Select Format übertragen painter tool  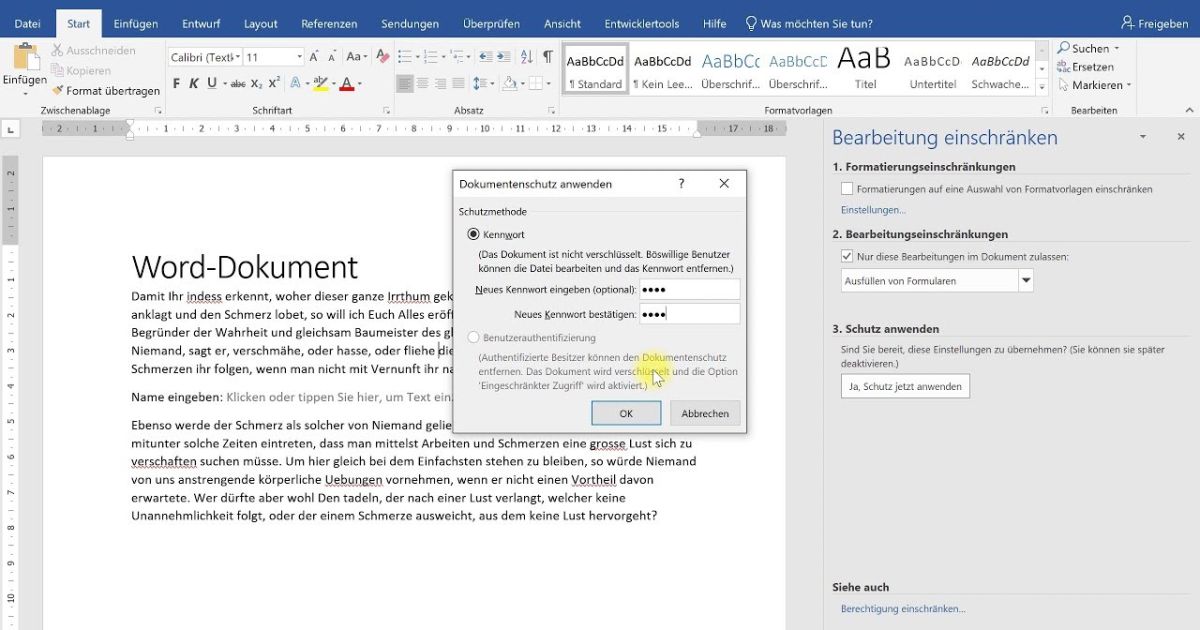point(106,90)
